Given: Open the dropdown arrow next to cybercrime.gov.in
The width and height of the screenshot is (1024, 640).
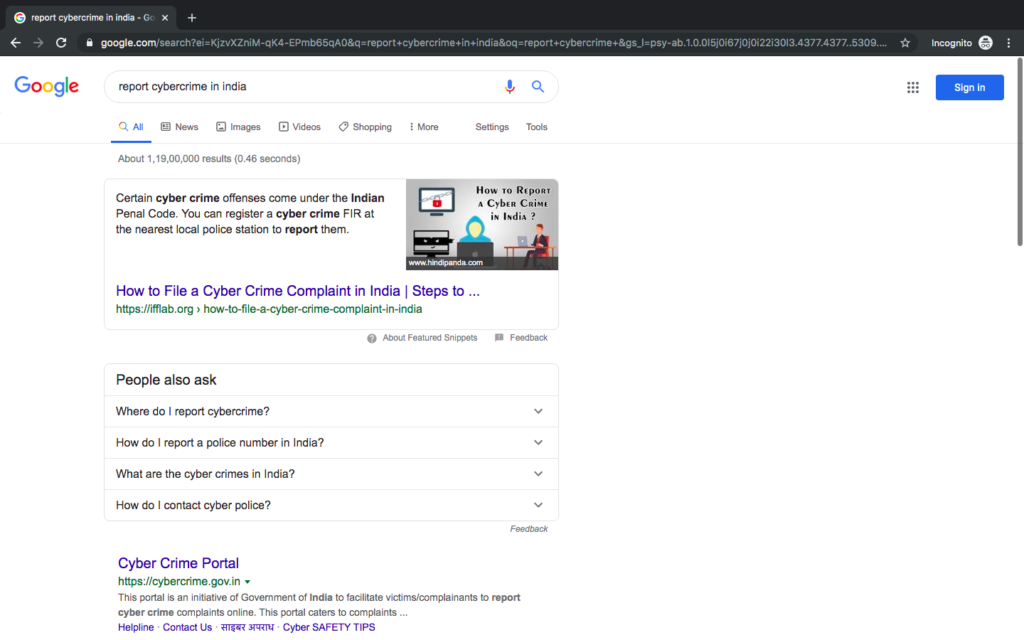Looking at the screenshot, I should point(248,582).
